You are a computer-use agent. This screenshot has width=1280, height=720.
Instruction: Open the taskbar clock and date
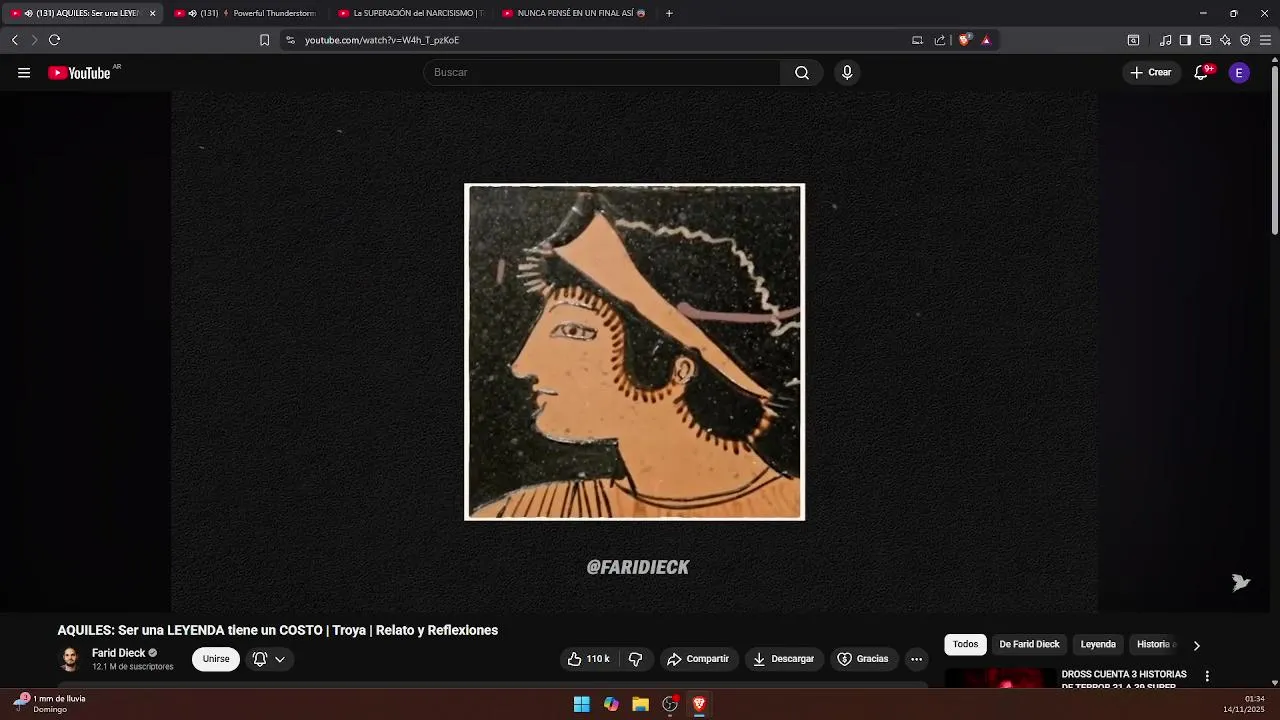[1244, 704]
